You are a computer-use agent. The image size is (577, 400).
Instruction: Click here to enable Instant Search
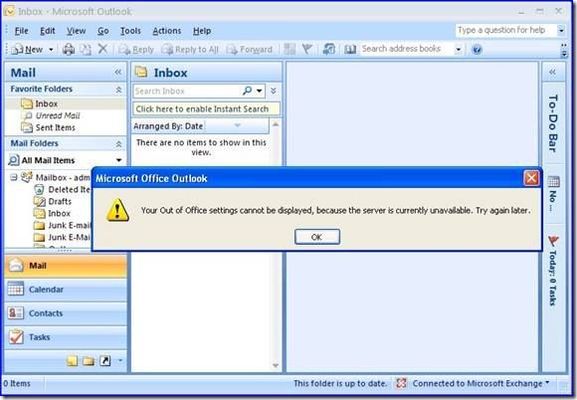point(206,109)
